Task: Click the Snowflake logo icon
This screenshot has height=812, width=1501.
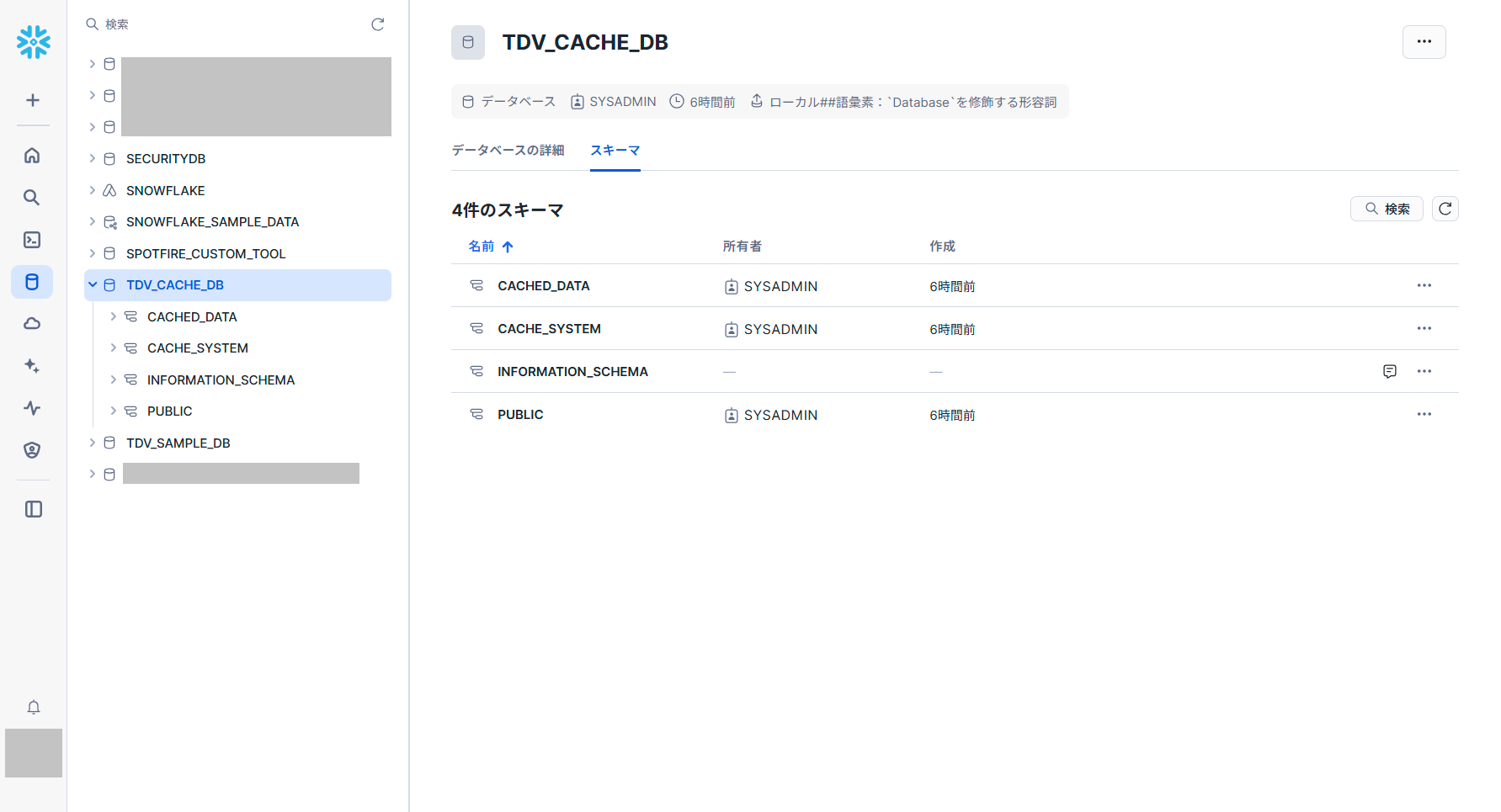Action: coord(34,42)
